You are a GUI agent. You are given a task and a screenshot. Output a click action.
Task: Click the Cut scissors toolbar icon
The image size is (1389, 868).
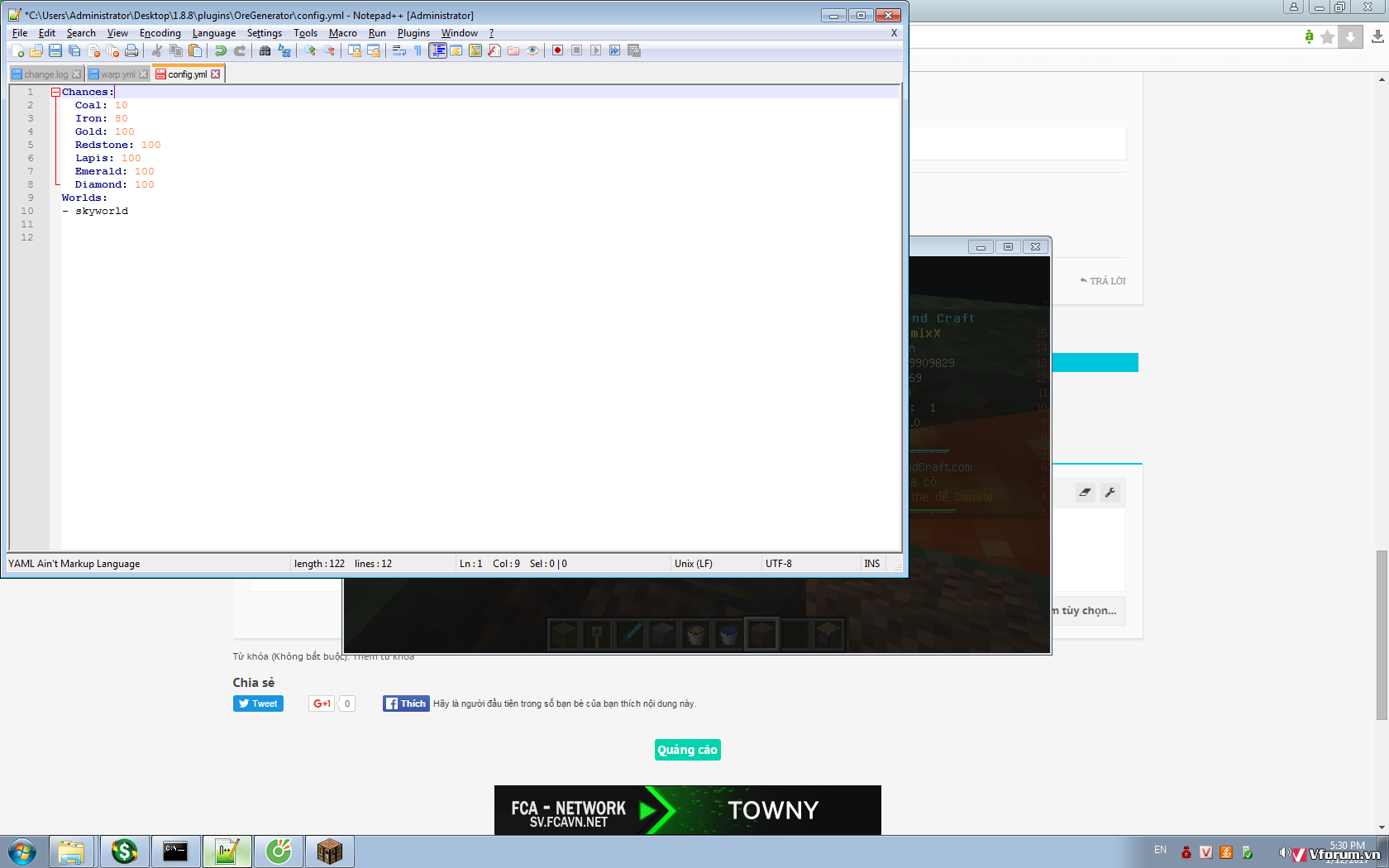click(x=157, y=50)
